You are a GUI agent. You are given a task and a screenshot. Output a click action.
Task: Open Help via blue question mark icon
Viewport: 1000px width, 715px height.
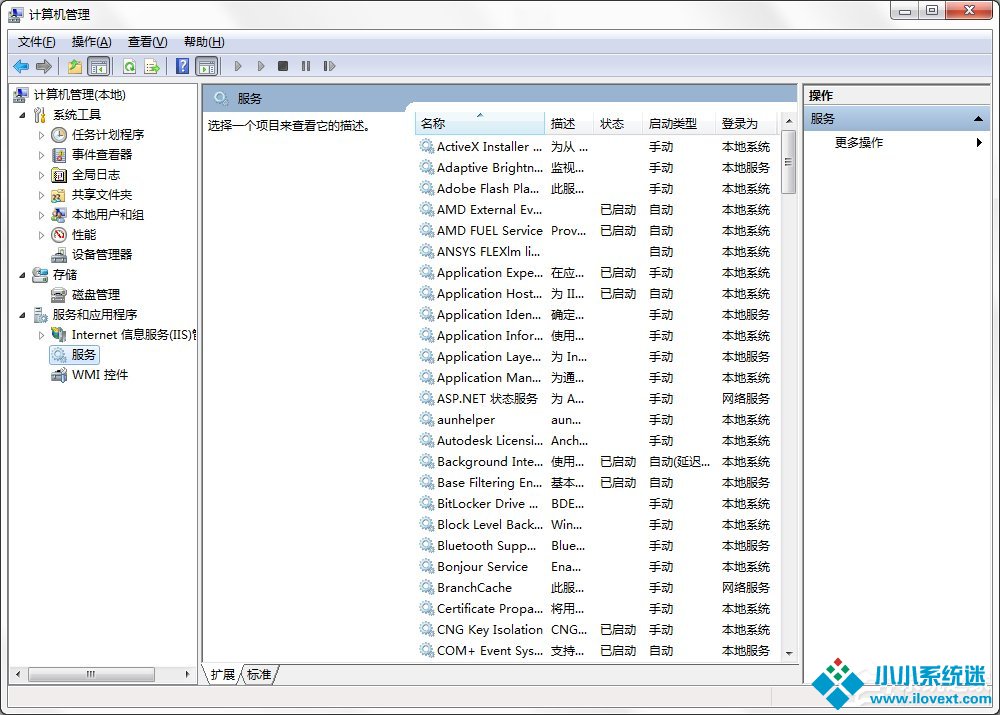tap(183, 66)
